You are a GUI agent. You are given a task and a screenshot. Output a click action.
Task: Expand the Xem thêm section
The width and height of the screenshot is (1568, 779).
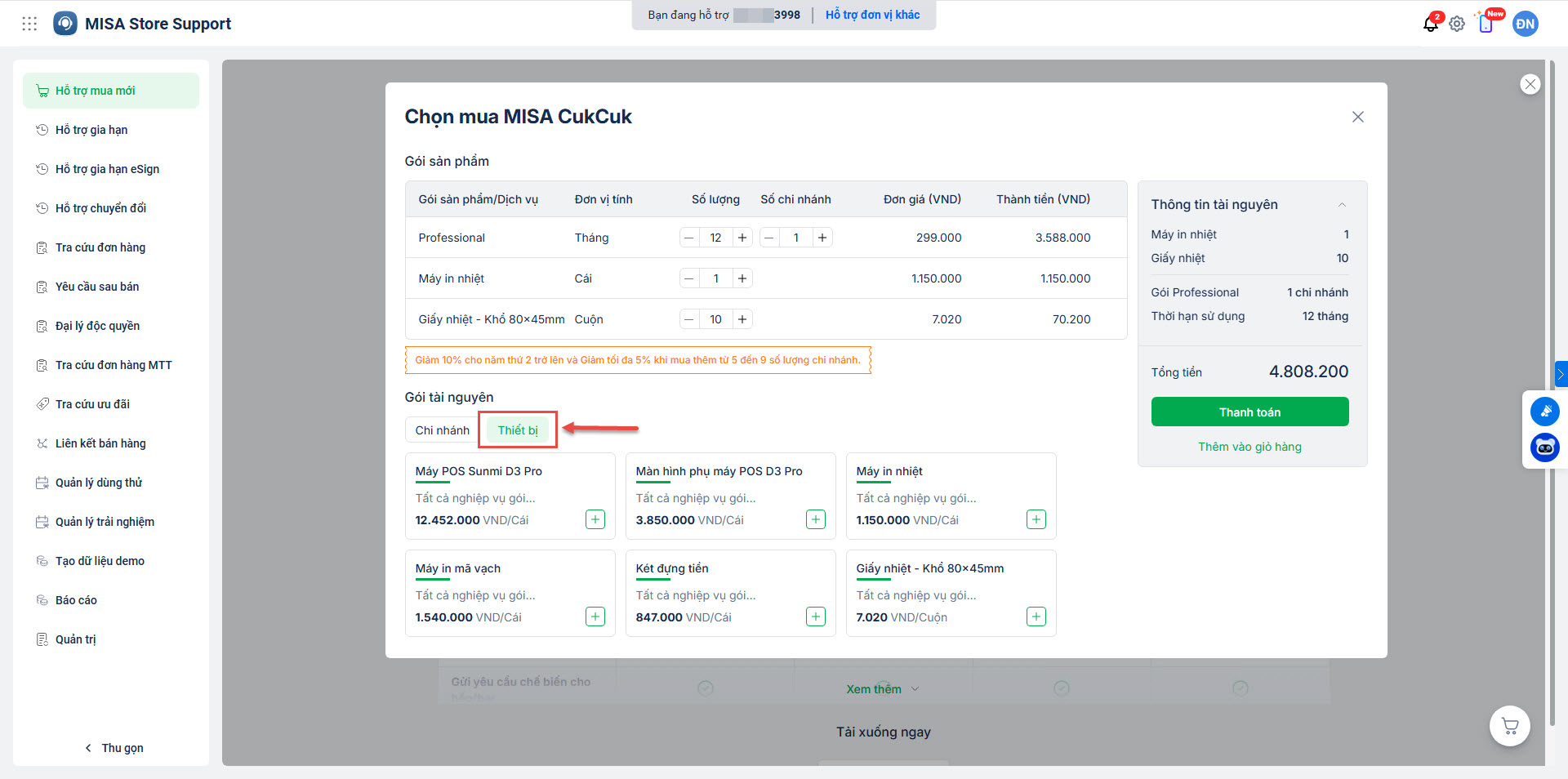pos(882,689)
